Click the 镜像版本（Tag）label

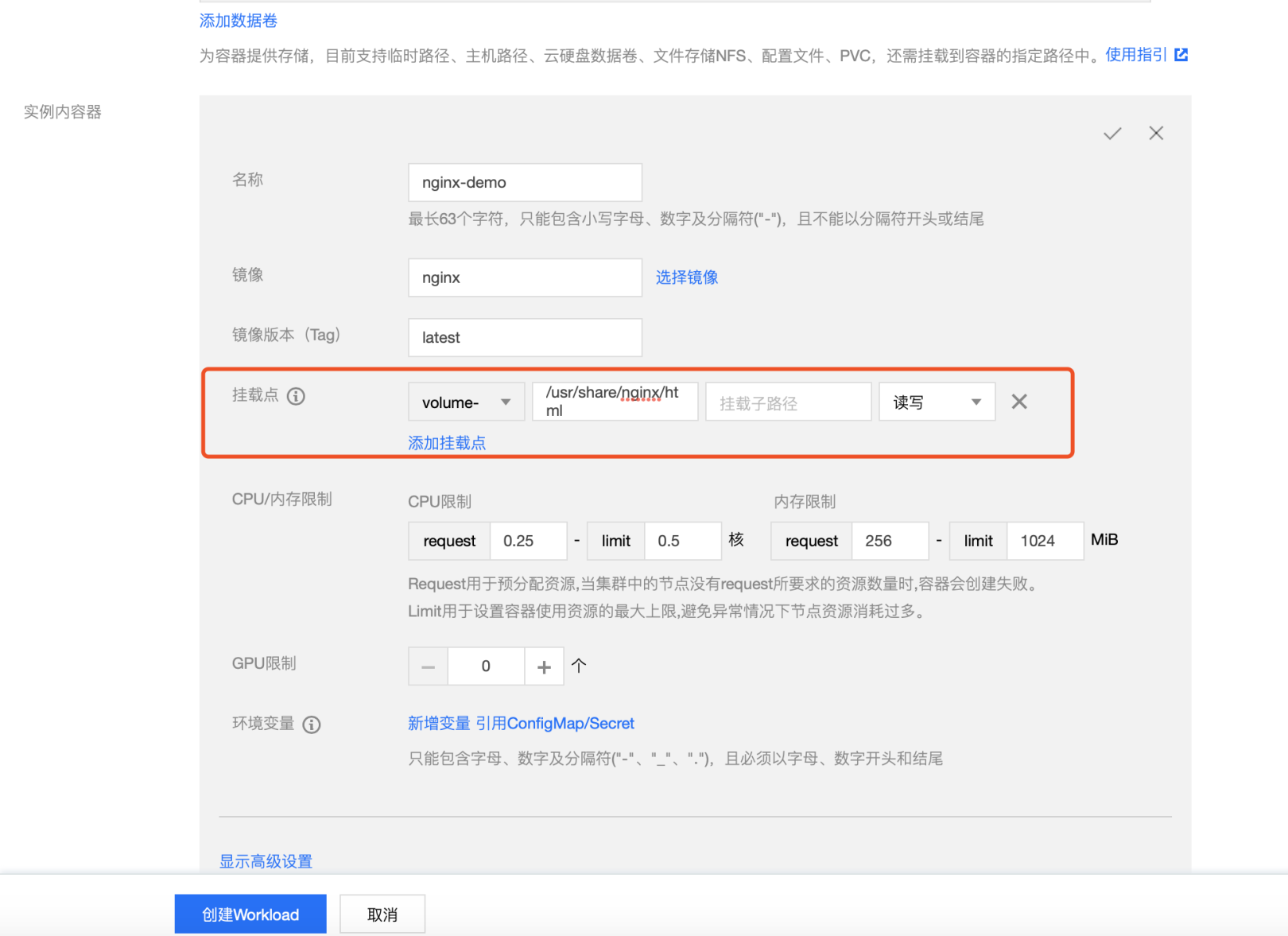286,335
